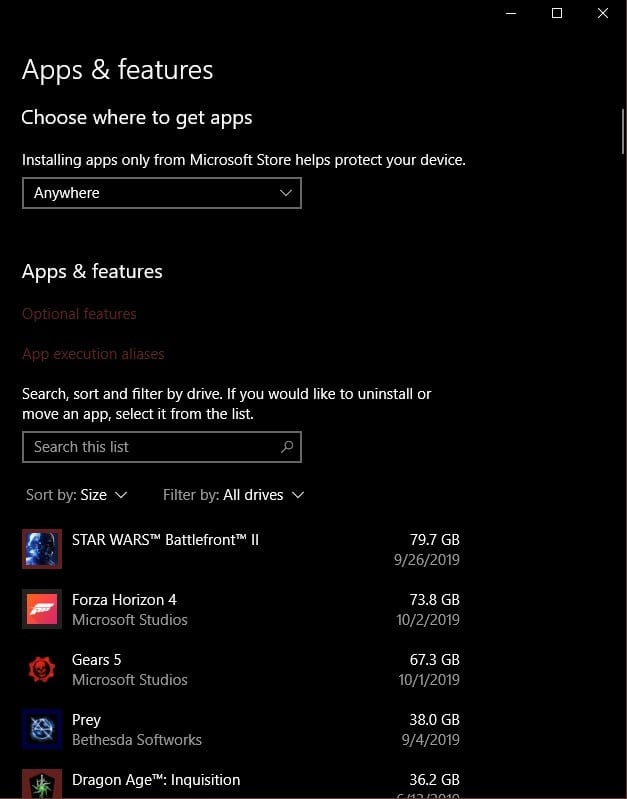Click the Forza Horizon 4 app icon

coord(42,609)
